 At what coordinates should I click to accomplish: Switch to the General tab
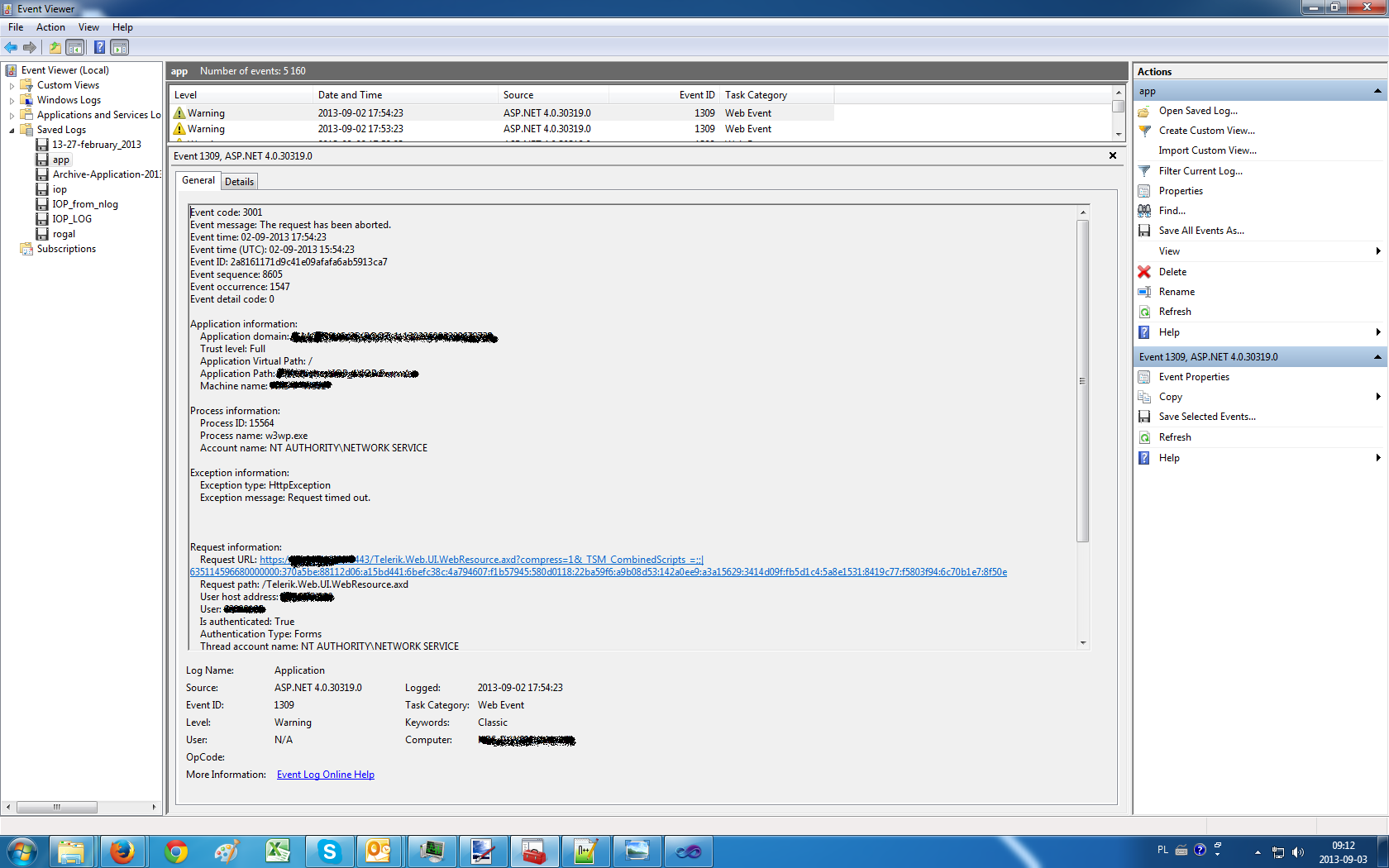[198, 180]
